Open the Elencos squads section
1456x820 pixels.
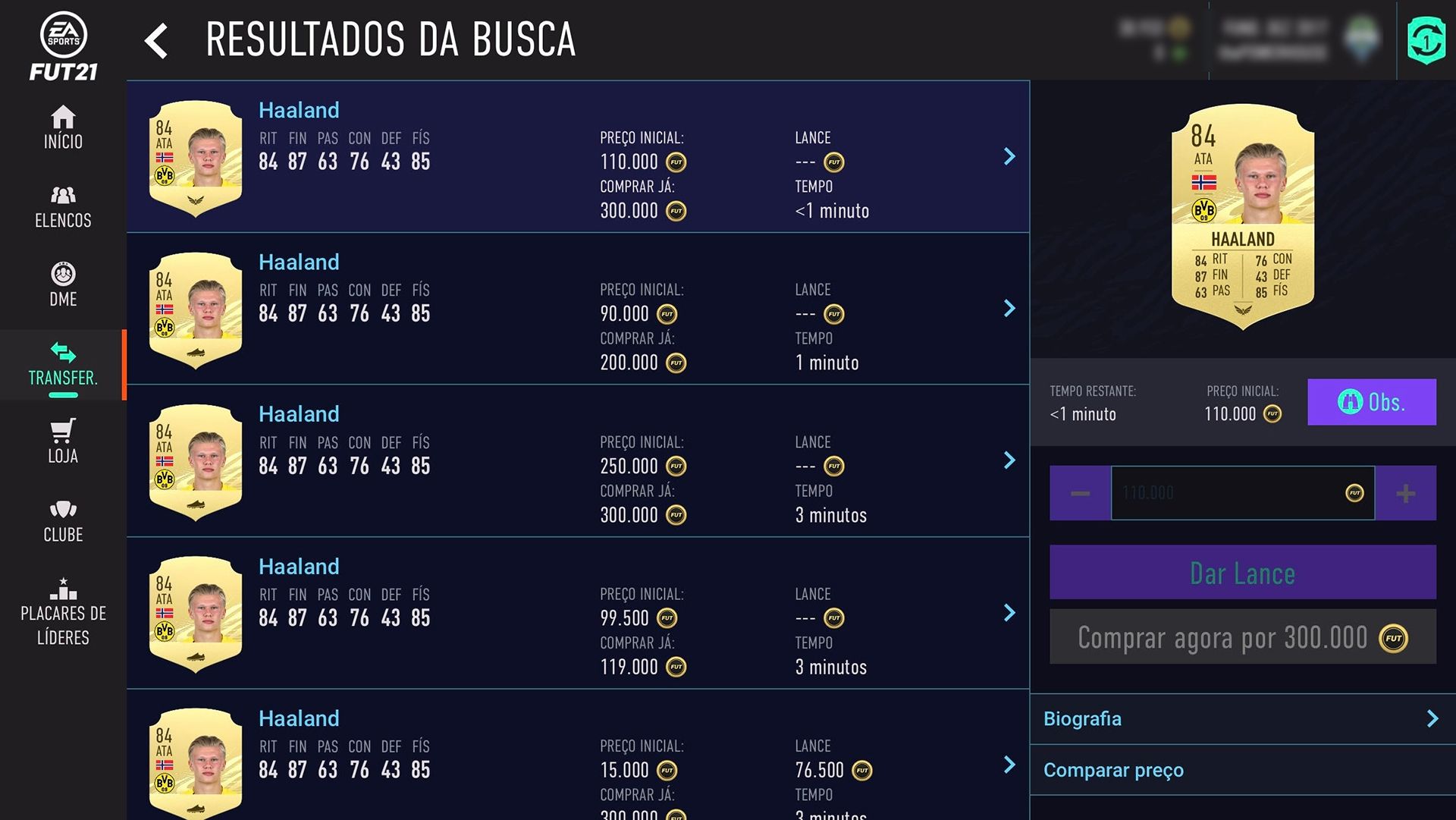coord(63,206)
